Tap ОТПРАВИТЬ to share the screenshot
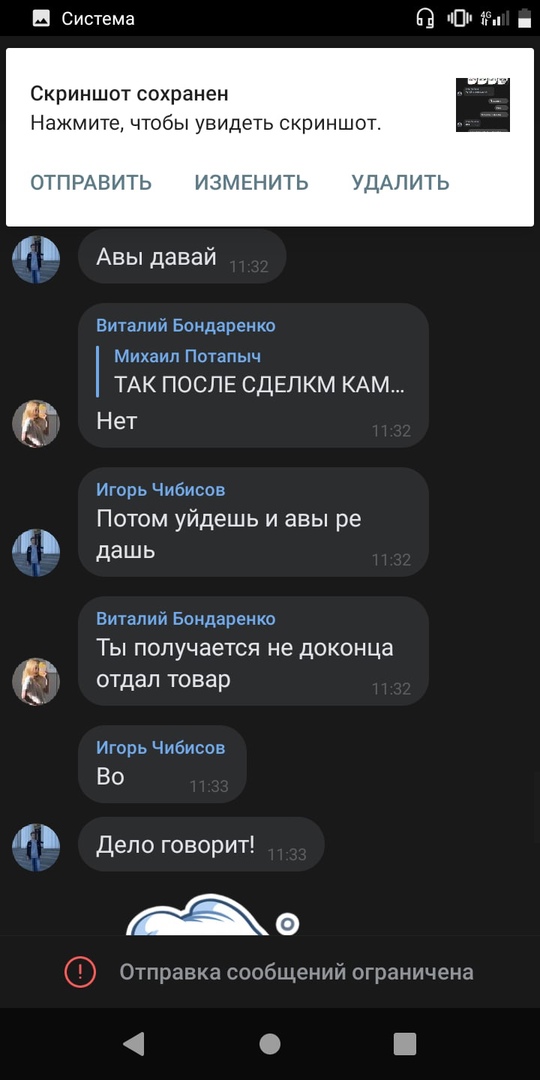The image size is (540, 1080). 91,183
